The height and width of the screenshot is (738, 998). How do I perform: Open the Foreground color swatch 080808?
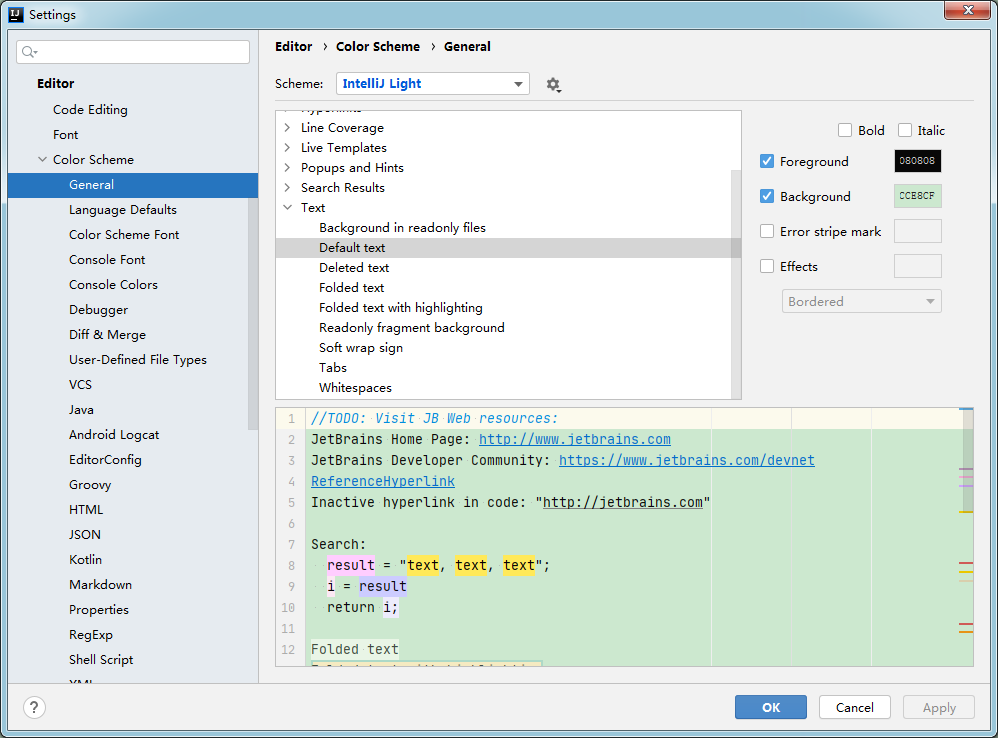coord(917,161)
